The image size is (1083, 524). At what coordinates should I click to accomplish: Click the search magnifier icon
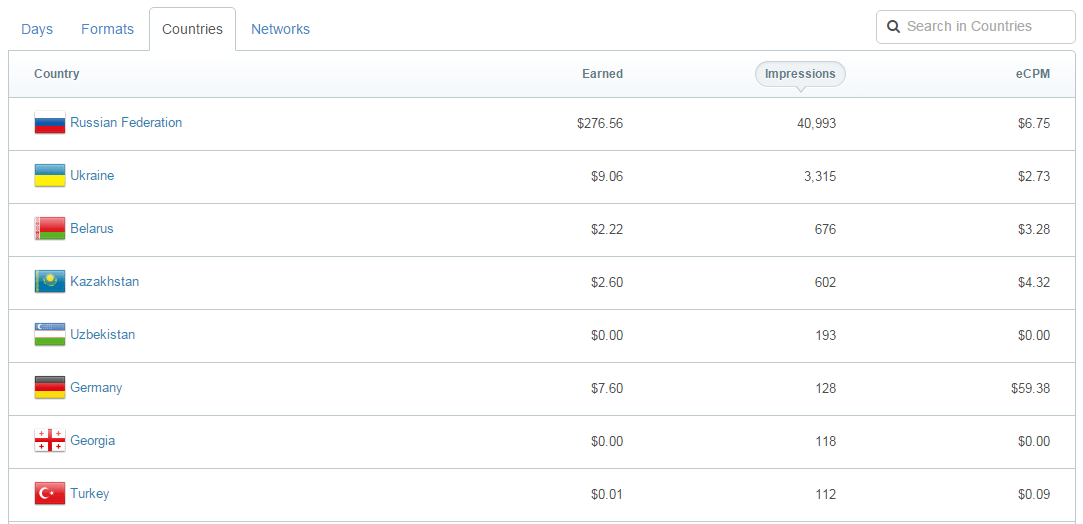[x=894, y=27]
